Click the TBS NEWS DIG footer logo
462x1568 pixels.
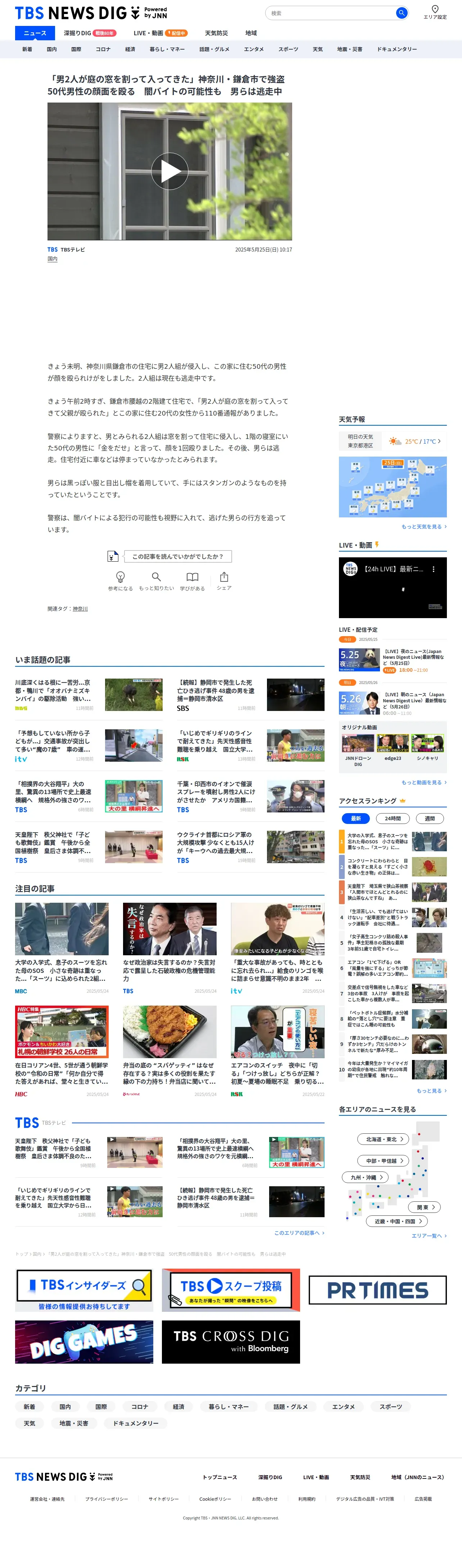coord(64,1476)
